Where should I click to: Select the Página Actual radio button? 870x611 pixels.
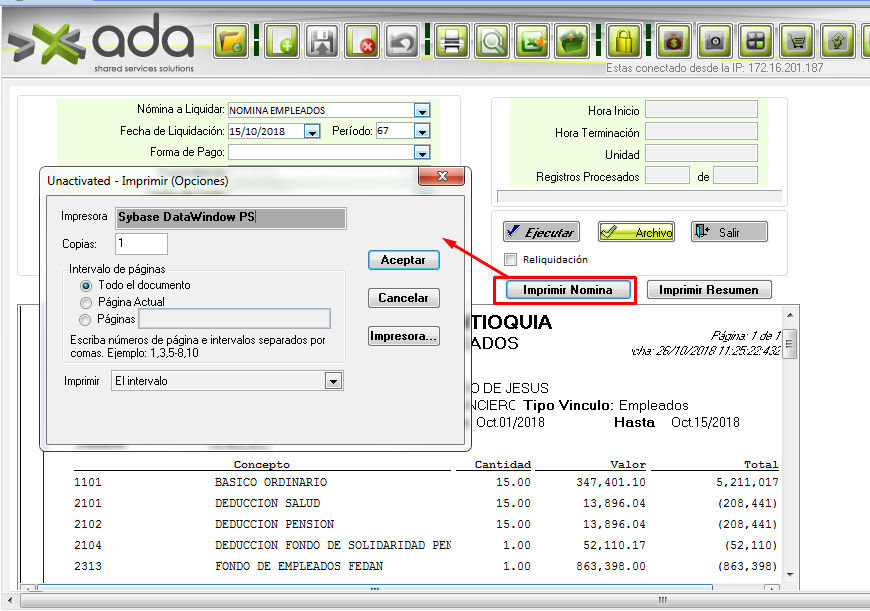tap(86, 302)
